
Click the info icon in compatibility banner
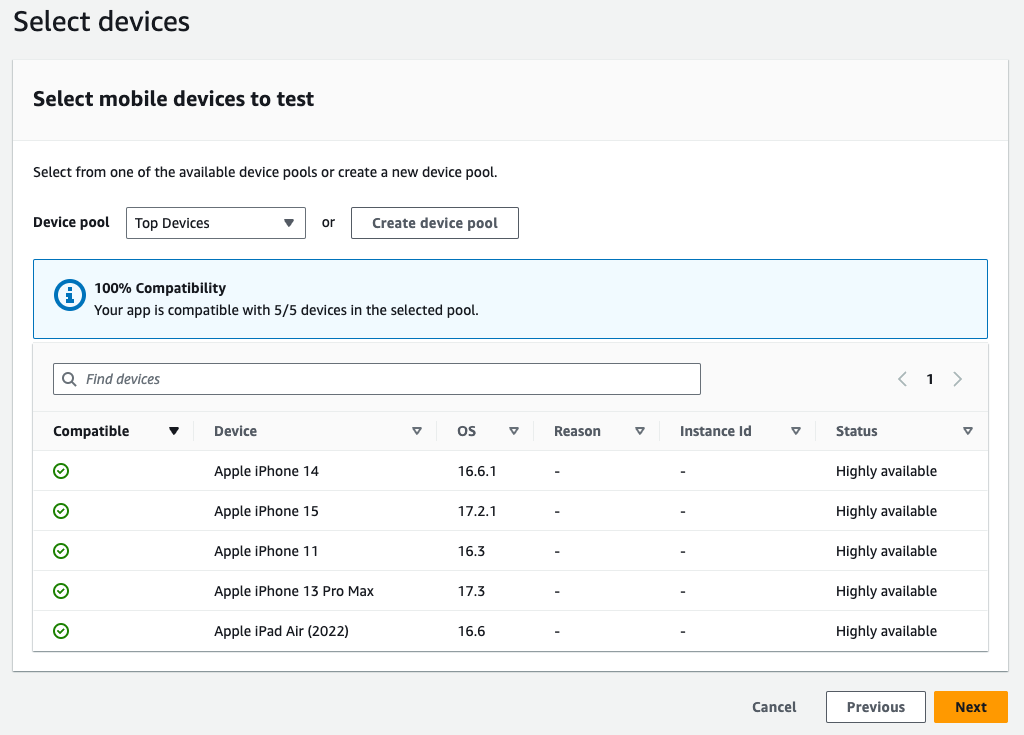click(x=69, y=295)
